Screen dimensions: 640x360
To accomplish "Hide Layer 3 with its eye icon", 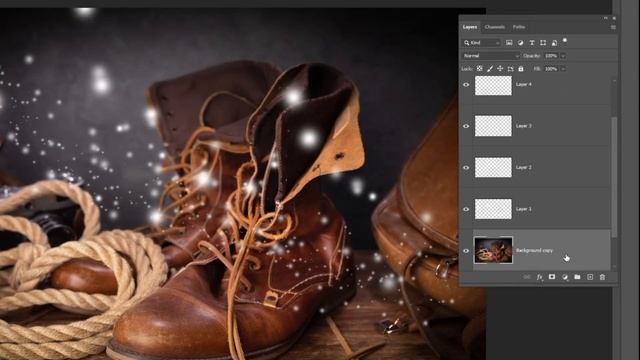I will [x=466, y=126].
